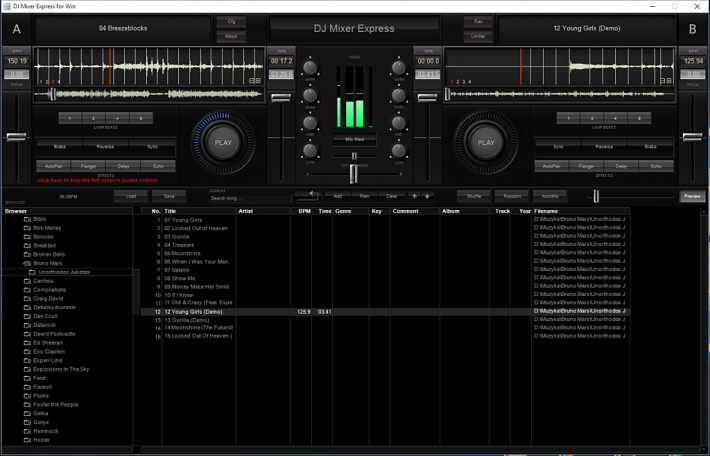This screenshot has width=710, height=456.
Task: Sort playlist by Filename column header
Action: coord(581,211)
